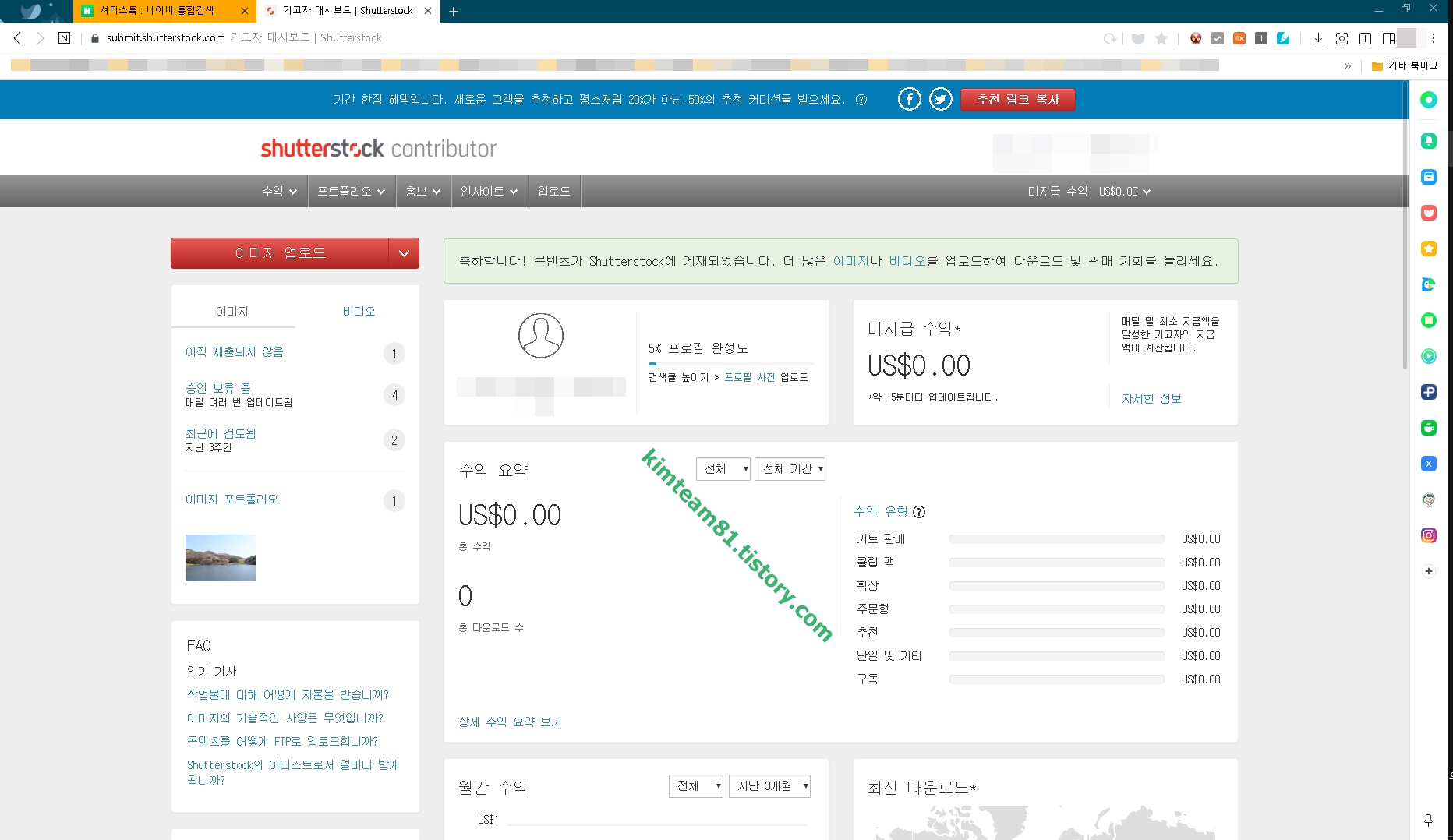Switch to the 비디오 tab in left panel
Screen dimensions: 1453x840
pyautogui.click(x=359, y=312)
